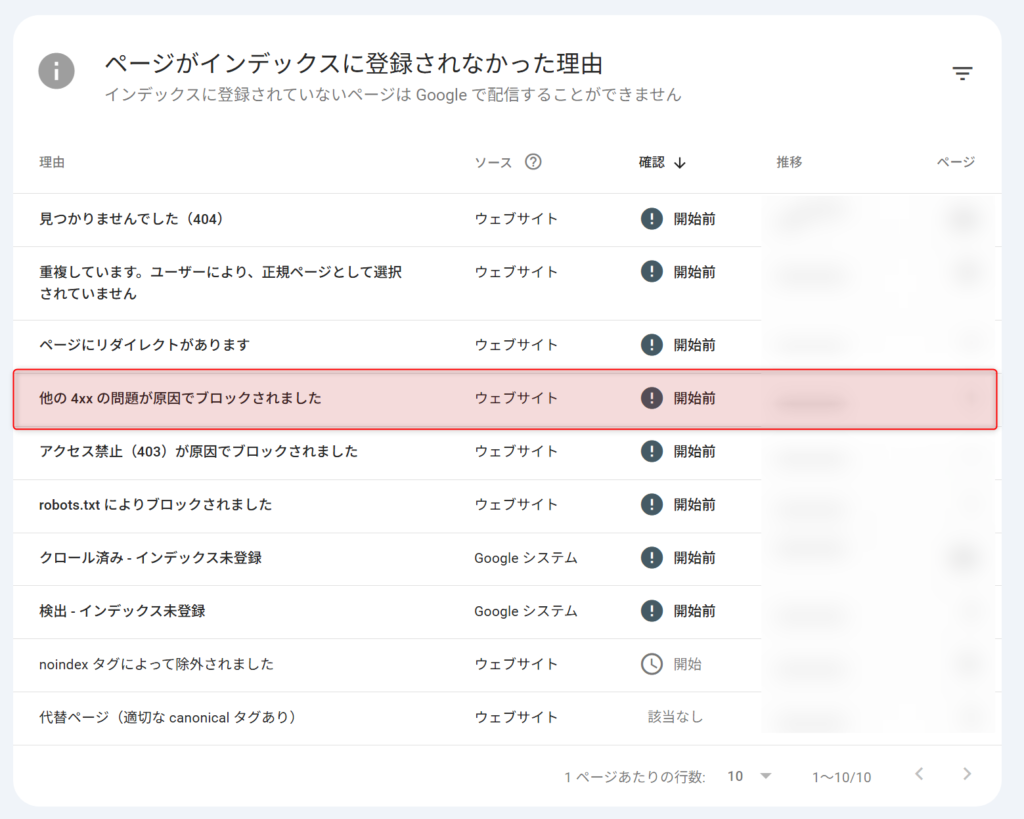The height and width of the screenshot is (819, 1024).
Task: Click the info icon next to the report title
Action: (x=57, y=70)
